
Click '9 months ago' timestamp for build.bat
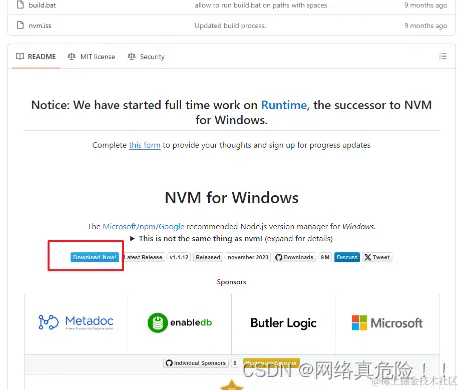(x=426, y=5)
